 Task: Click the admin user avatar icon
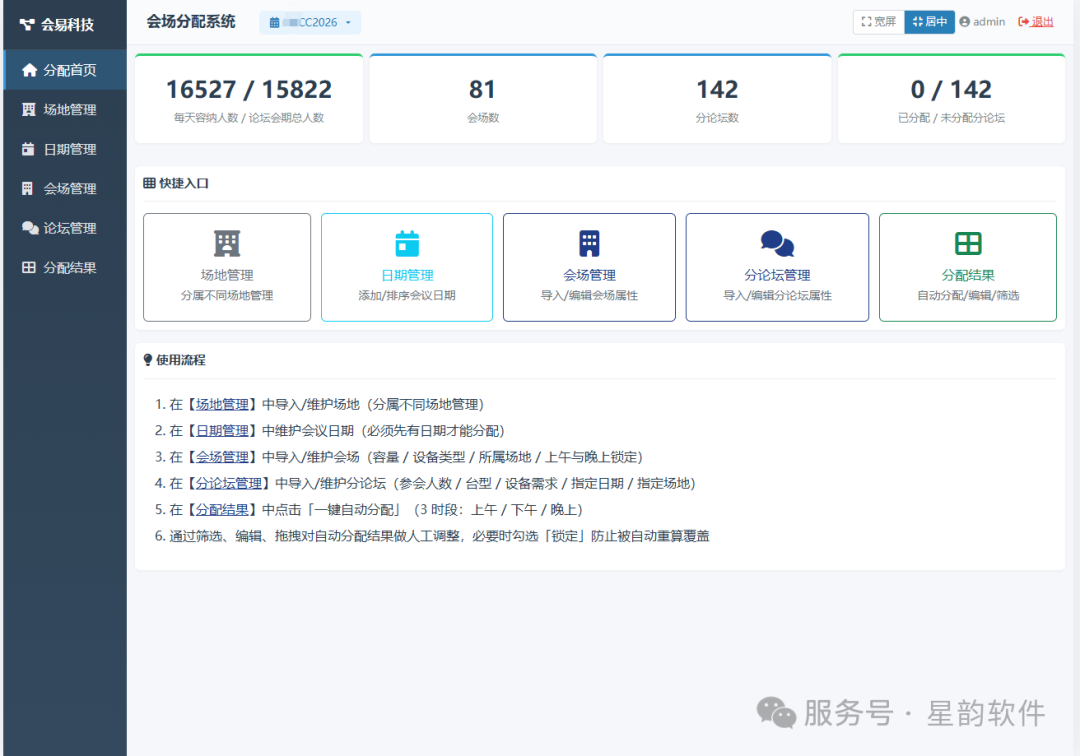click(964, 22)
